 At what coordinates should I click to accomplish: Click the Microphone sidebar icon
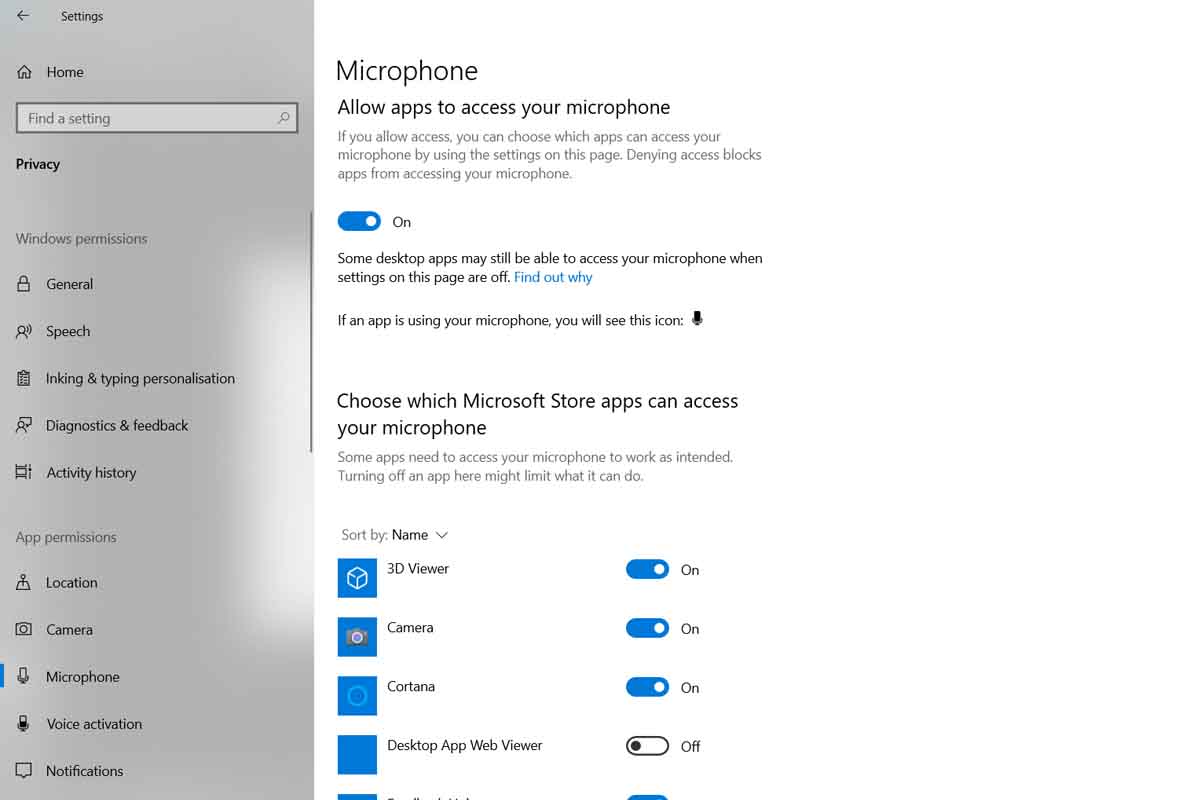24,676
